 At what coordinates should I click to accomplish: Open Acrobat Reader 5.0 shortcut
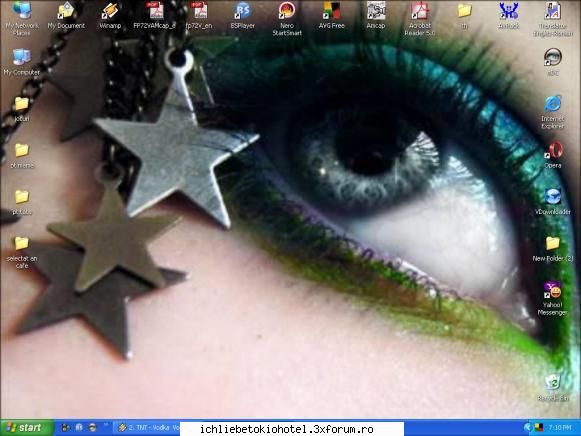(x=420, y=19)
